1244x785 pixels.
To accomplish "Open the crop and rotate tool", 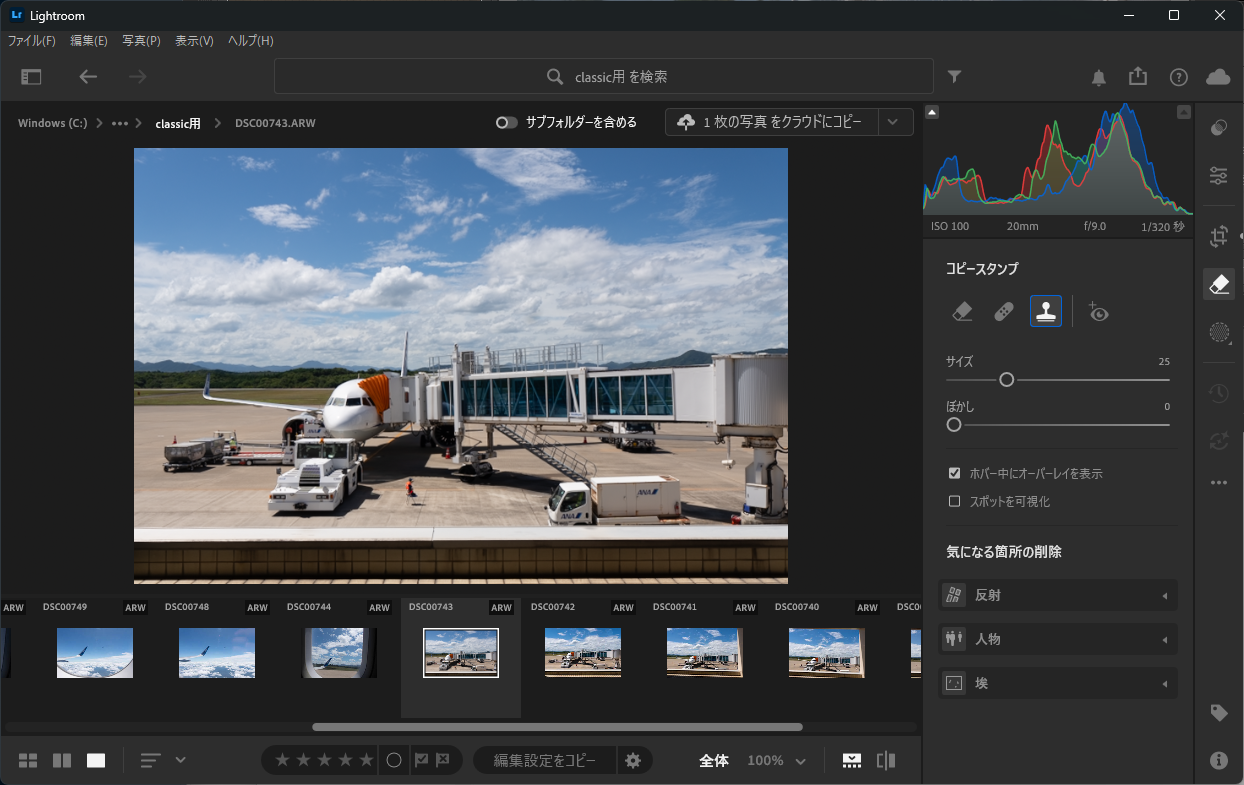I will coord(1219,237).
